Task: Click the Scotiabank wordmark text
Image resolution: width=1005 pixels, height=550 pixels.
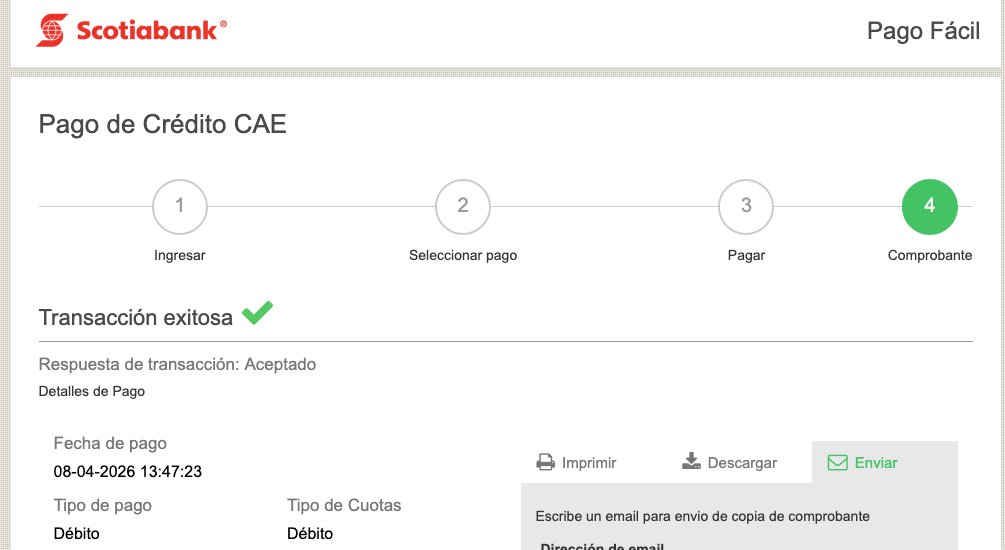Action: (x=151, y=30)
